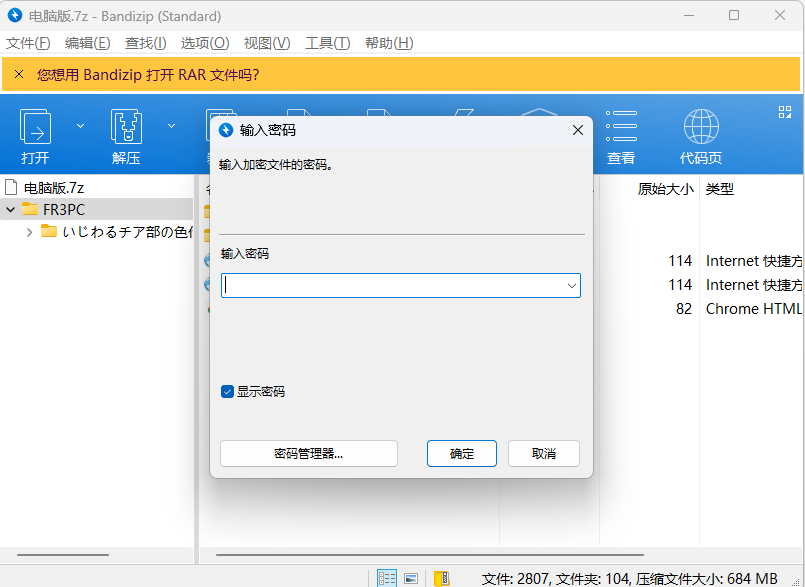Screen dimensions: 805x587
Task: Click the View (查看) toolbar icon
Action: pyautogui.click(x=621, y=128)
